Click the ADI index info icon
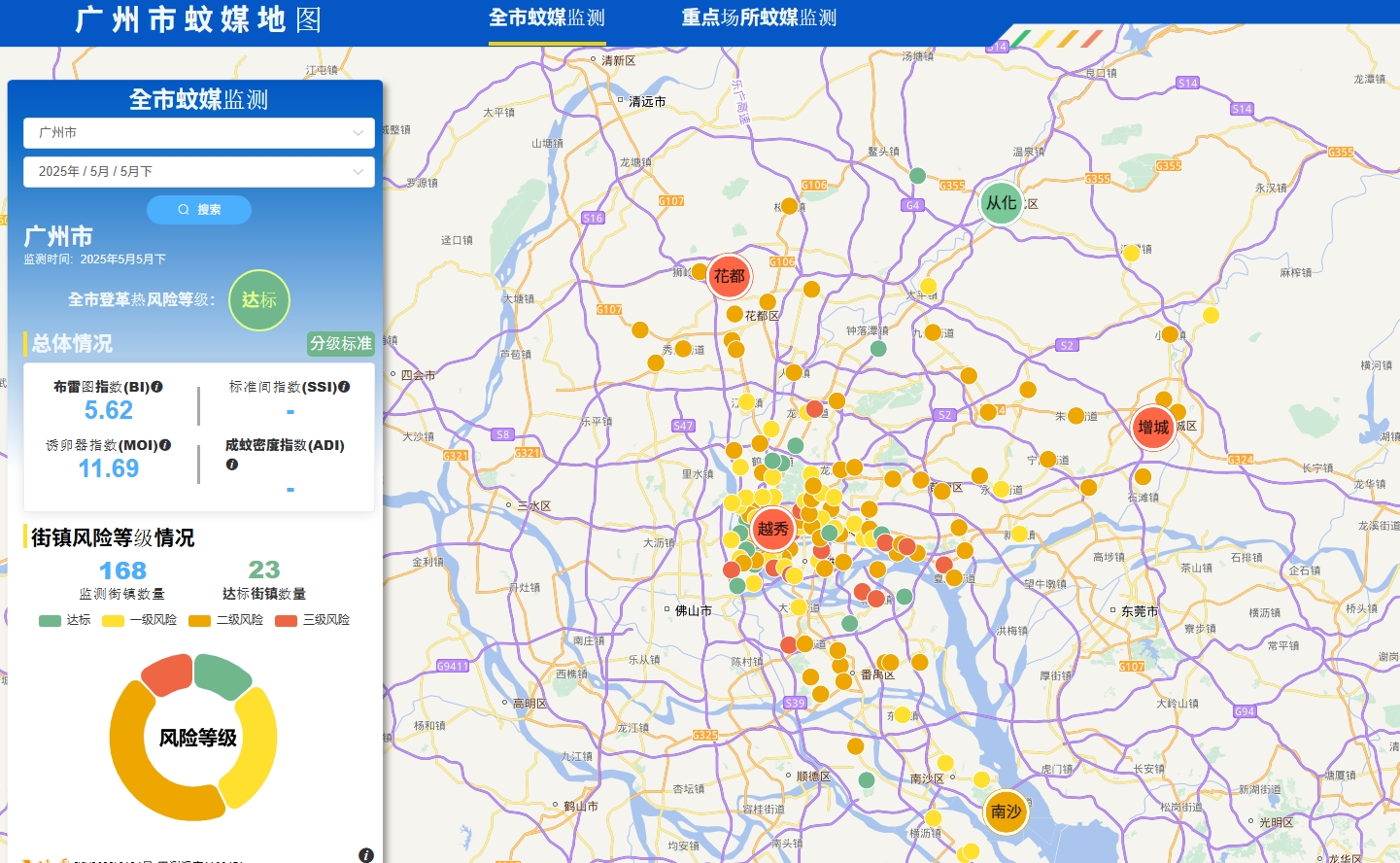 (231, 465)
